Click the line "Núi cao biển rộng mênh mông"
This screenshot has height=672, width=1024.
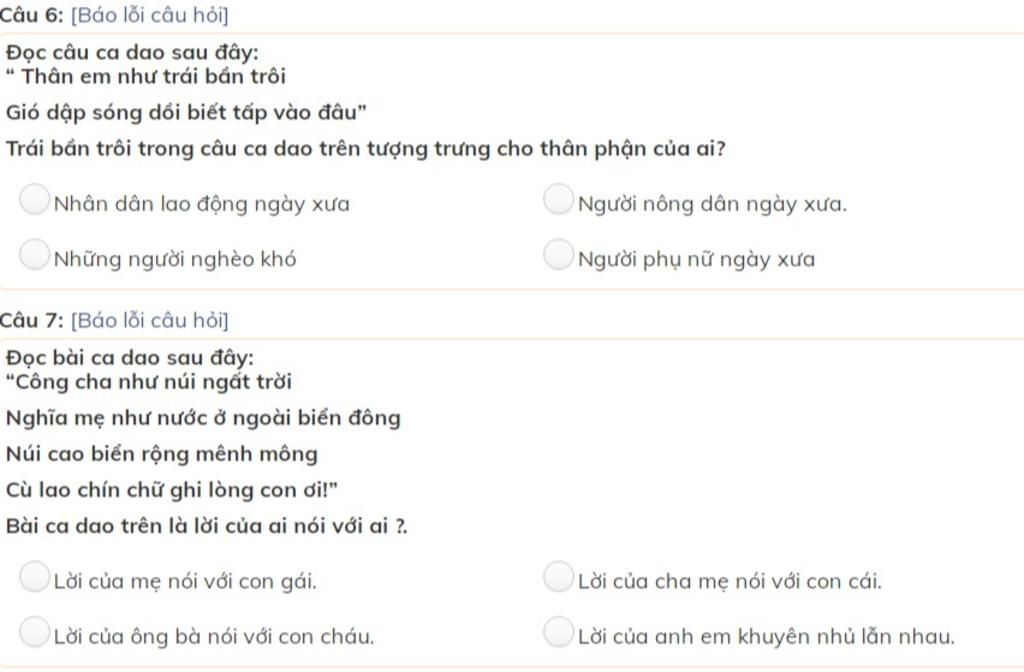161,454
